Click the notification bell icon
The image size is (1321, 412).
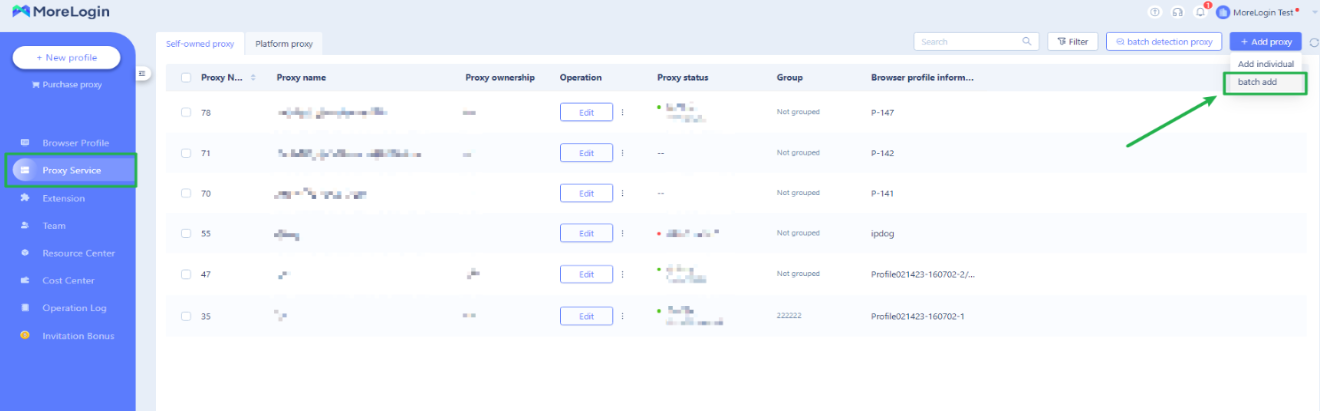(x=1200, y=12)
